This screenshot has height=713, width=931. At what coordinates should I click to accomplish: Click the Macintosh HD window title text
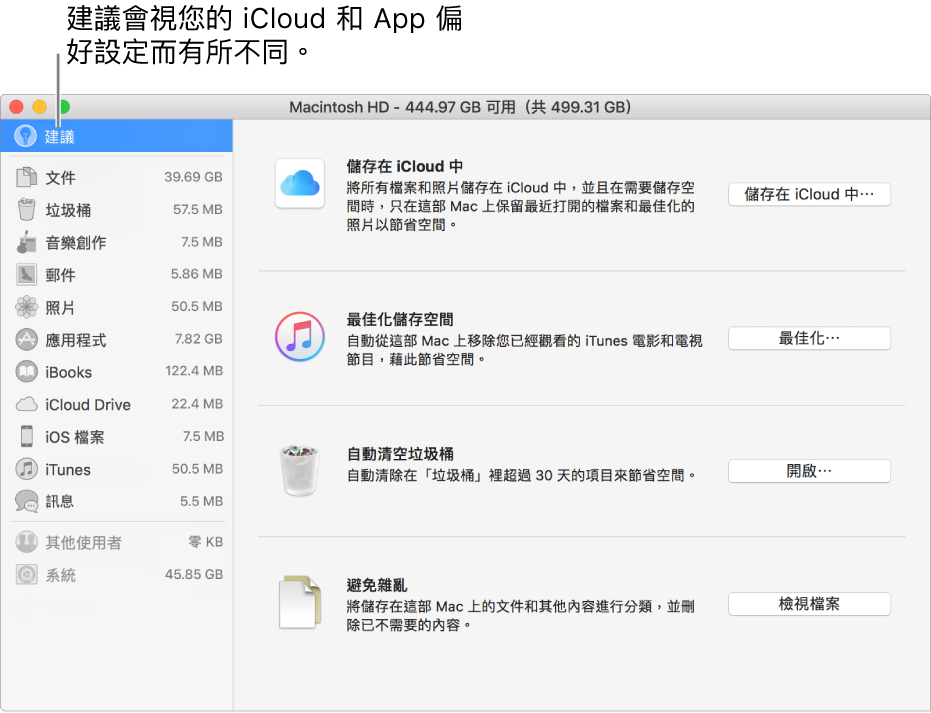point(460,107)
